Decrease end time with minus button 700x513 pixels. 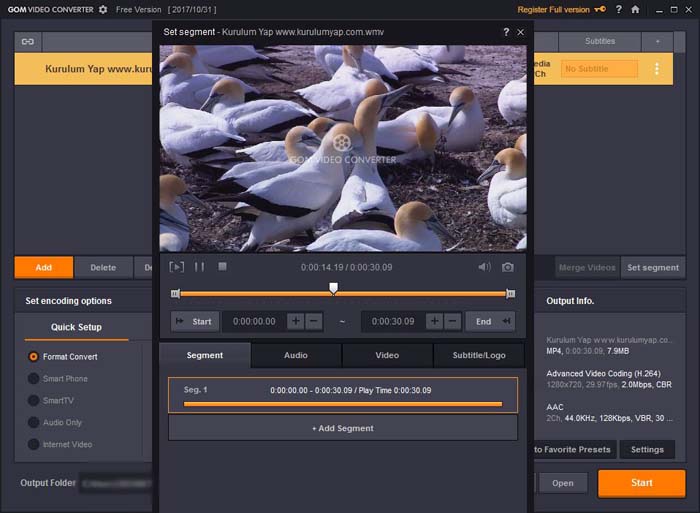pyautogui.click(x=453, y=321)
